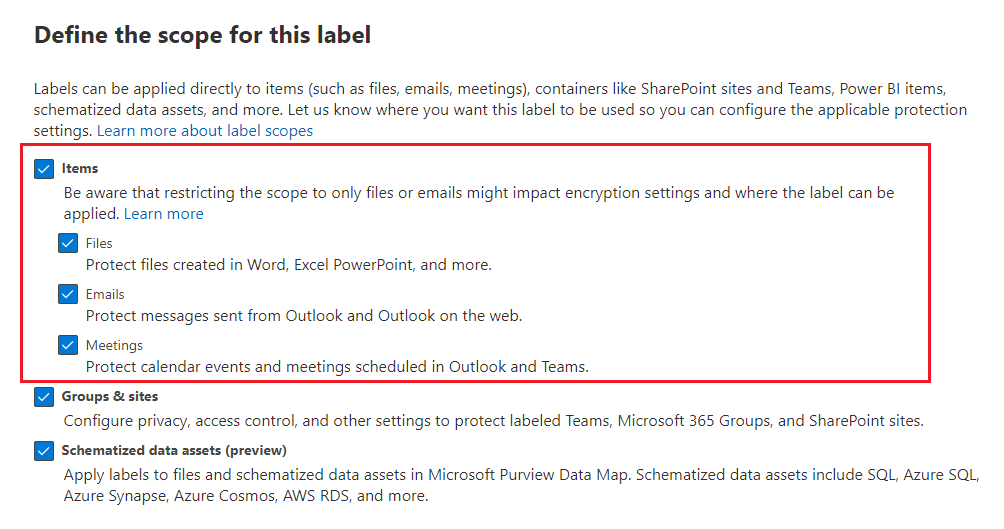Click the 'Groups & sites' label text
This screenshot has height=529, width=1004.
tap(110, 397)
